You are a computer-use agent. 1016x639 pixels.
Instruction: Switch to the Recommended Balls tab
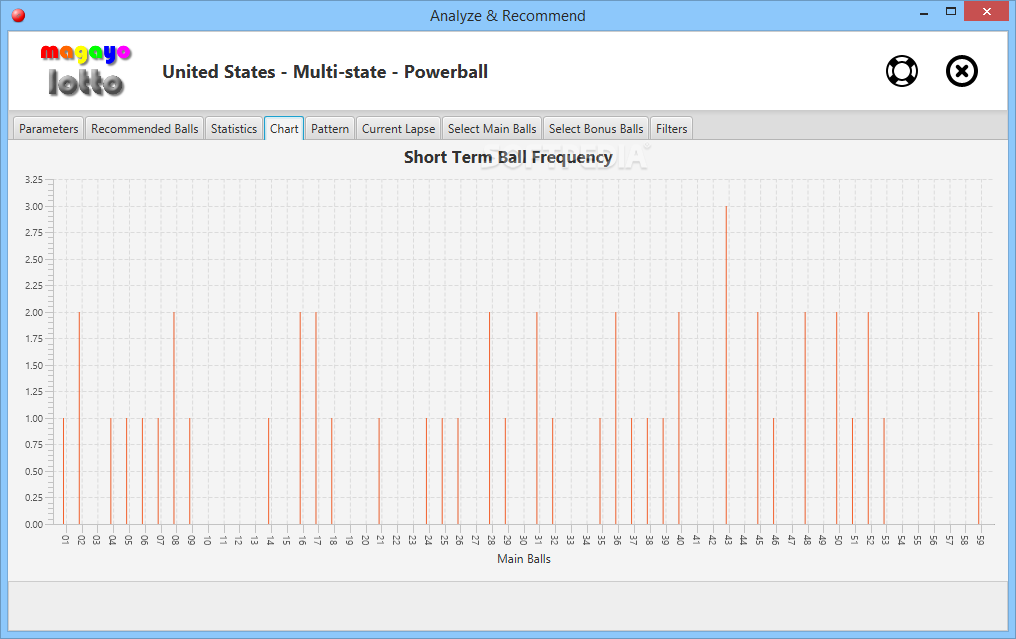(144, 128)
